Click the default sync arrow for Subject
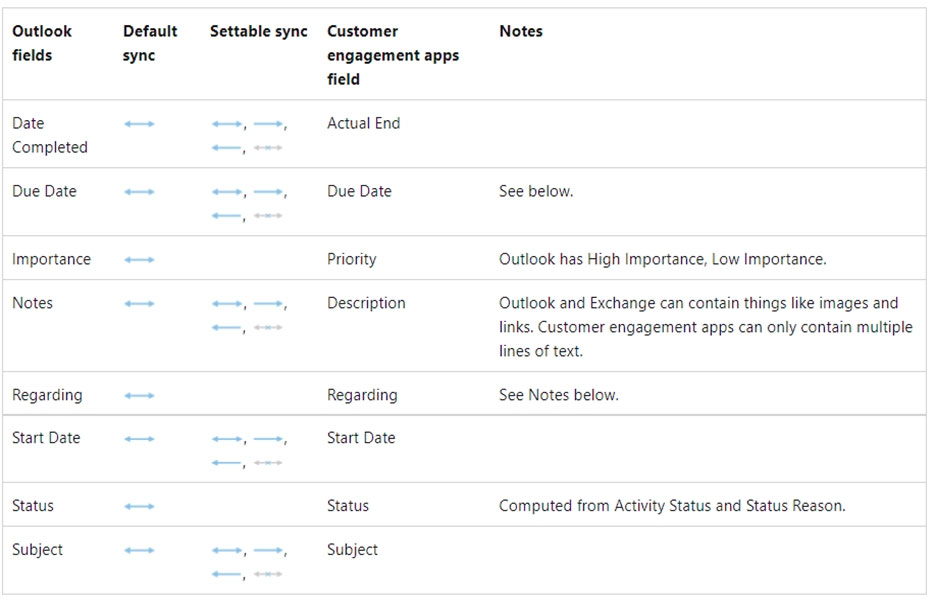The image size is (935, 602). click(139, 550)
